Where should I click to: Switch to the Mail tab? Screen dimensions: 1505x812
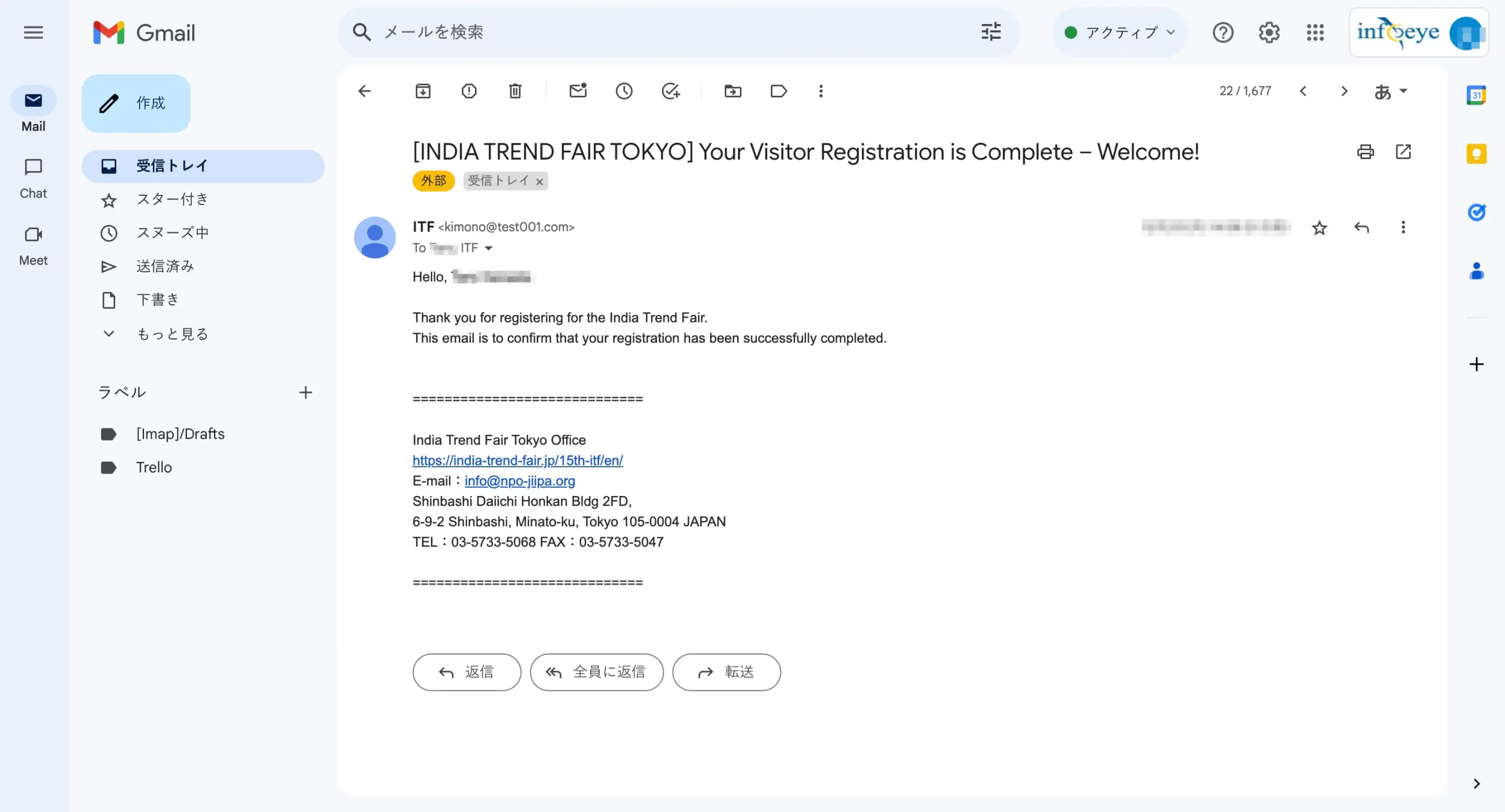coord(34,110)
